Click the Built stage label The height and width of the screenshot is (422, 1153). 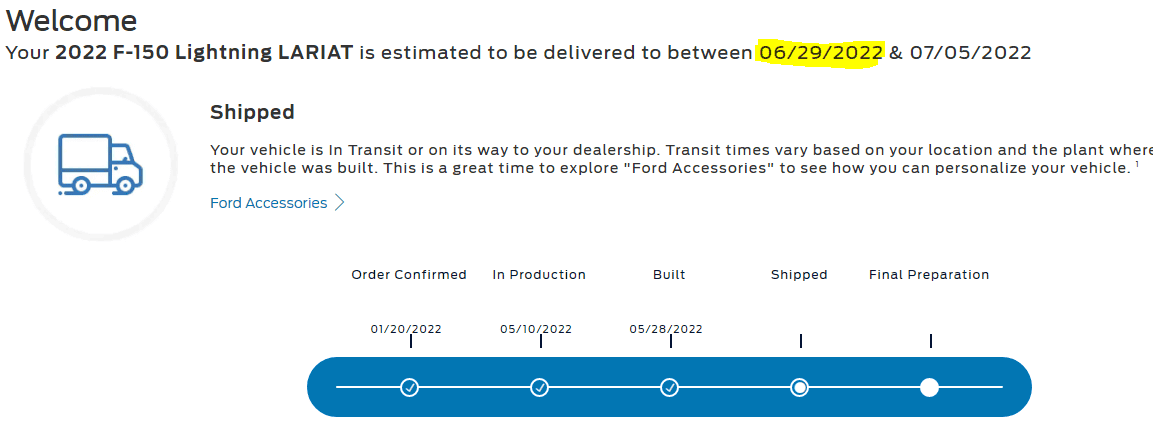click(669, 275)
